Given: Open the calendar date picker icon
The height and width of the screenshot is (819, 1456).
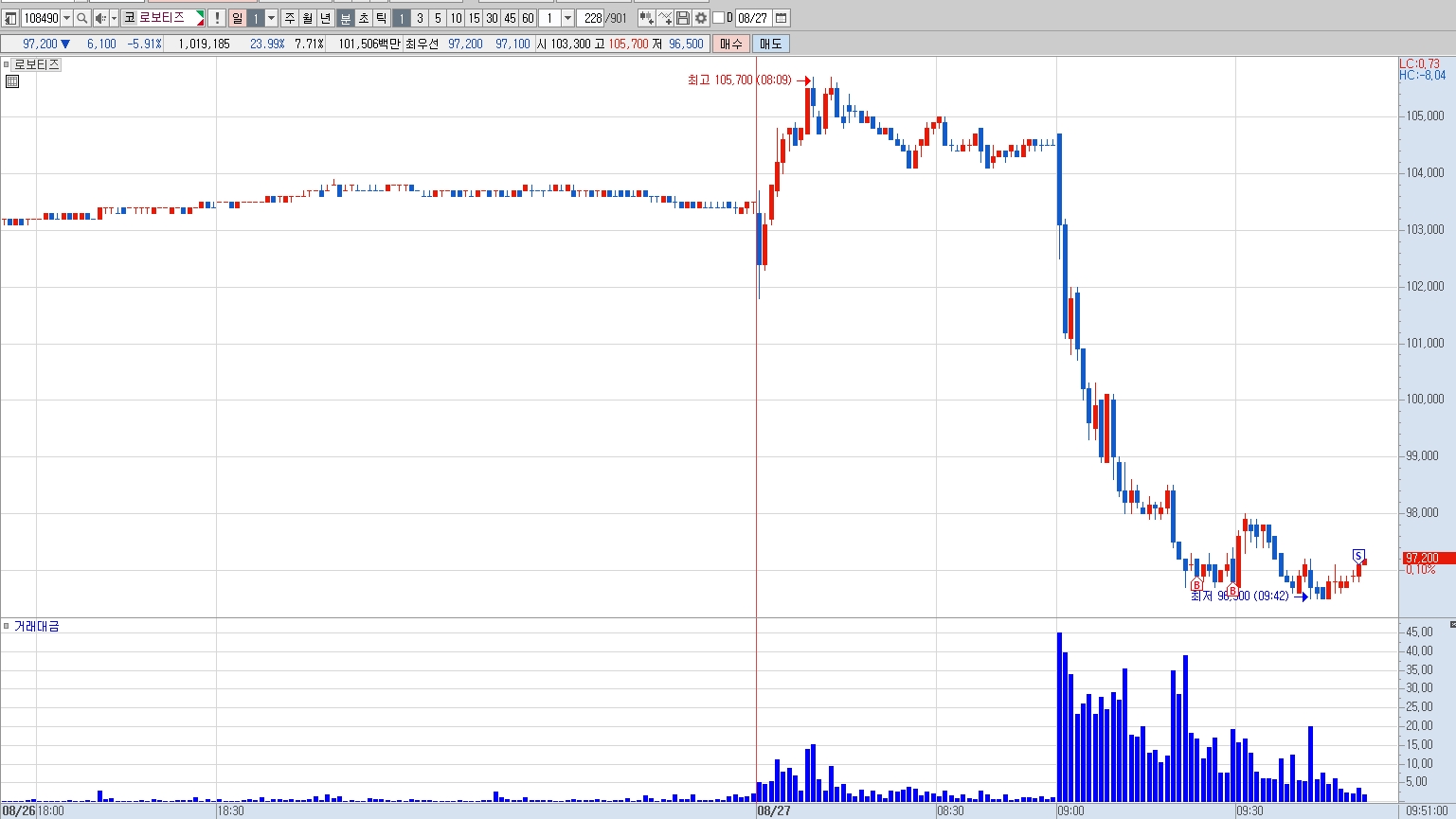Looking at the screenshot, I should 782,18.
